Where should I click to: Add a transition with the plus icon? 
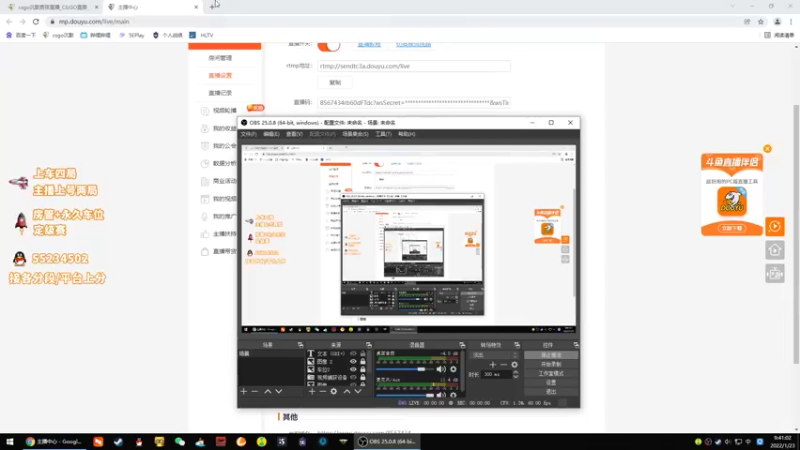pyautogui.click(x=492, y=364)
